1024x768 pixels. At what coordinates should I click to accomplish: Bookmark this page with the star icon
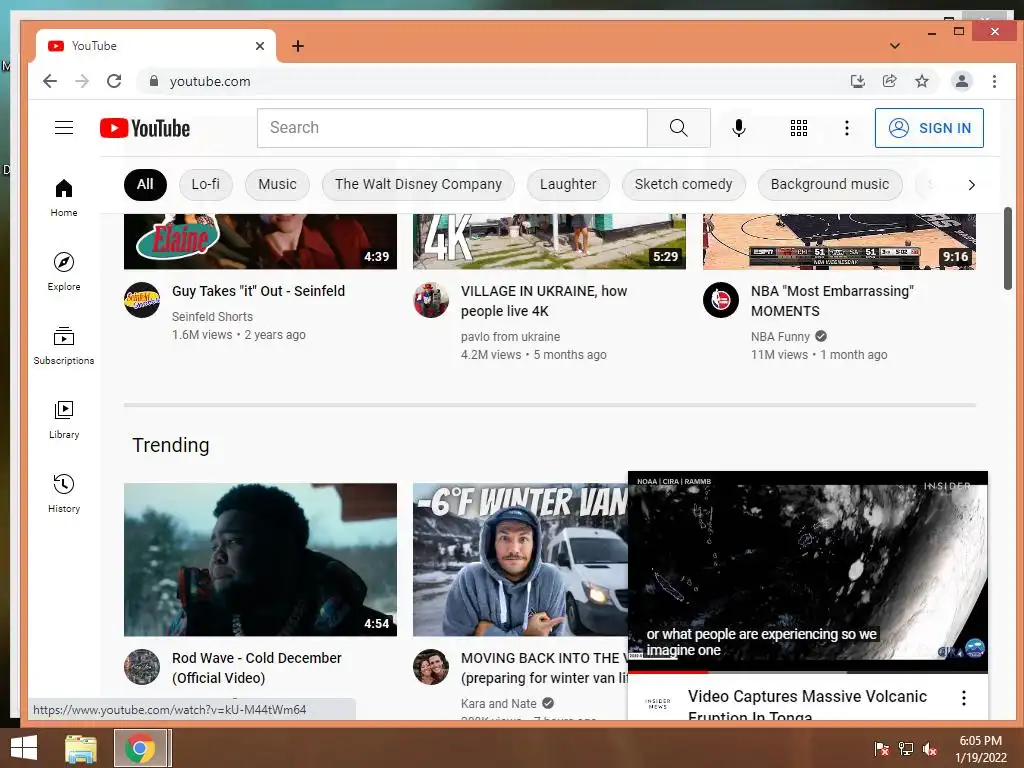921,81
